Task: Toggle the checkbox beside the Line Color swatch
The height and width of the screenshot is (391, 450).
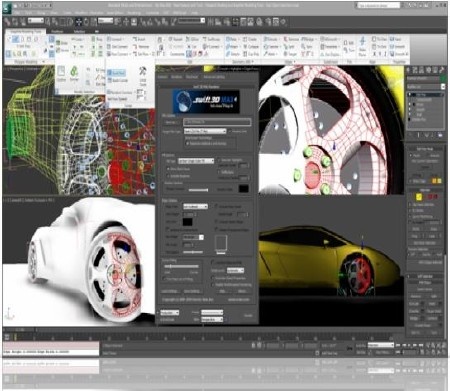Action: (x=216, y=222)
